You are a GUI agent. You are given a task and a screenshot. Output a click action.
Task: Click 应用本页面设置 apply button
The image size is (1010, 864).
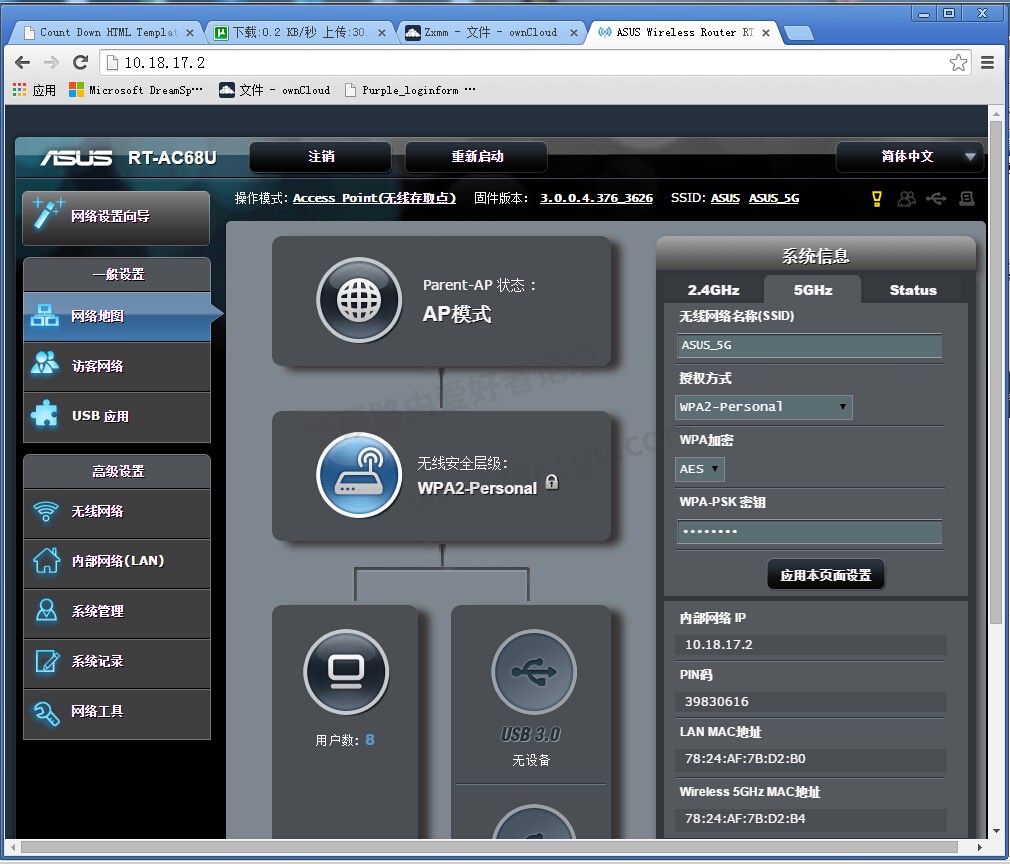pyautogui.click(x=826, y=575)
